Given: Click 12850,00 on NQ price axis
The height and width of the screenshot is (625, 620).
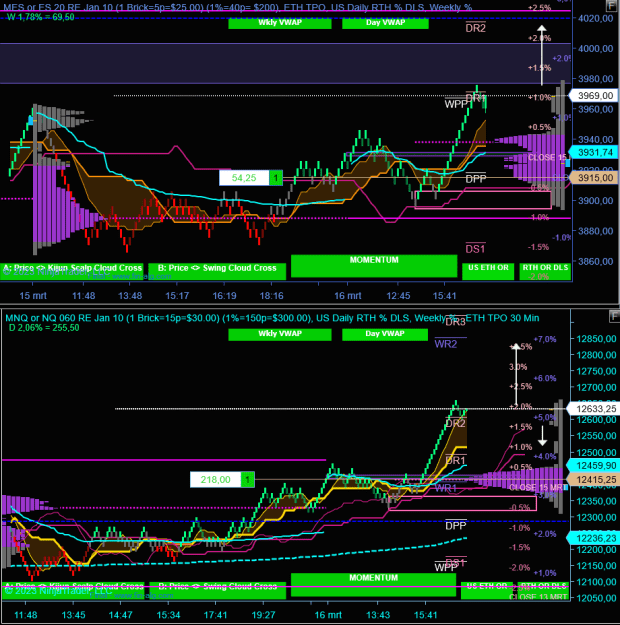Looking at the screenshot, I should point(596,339).
